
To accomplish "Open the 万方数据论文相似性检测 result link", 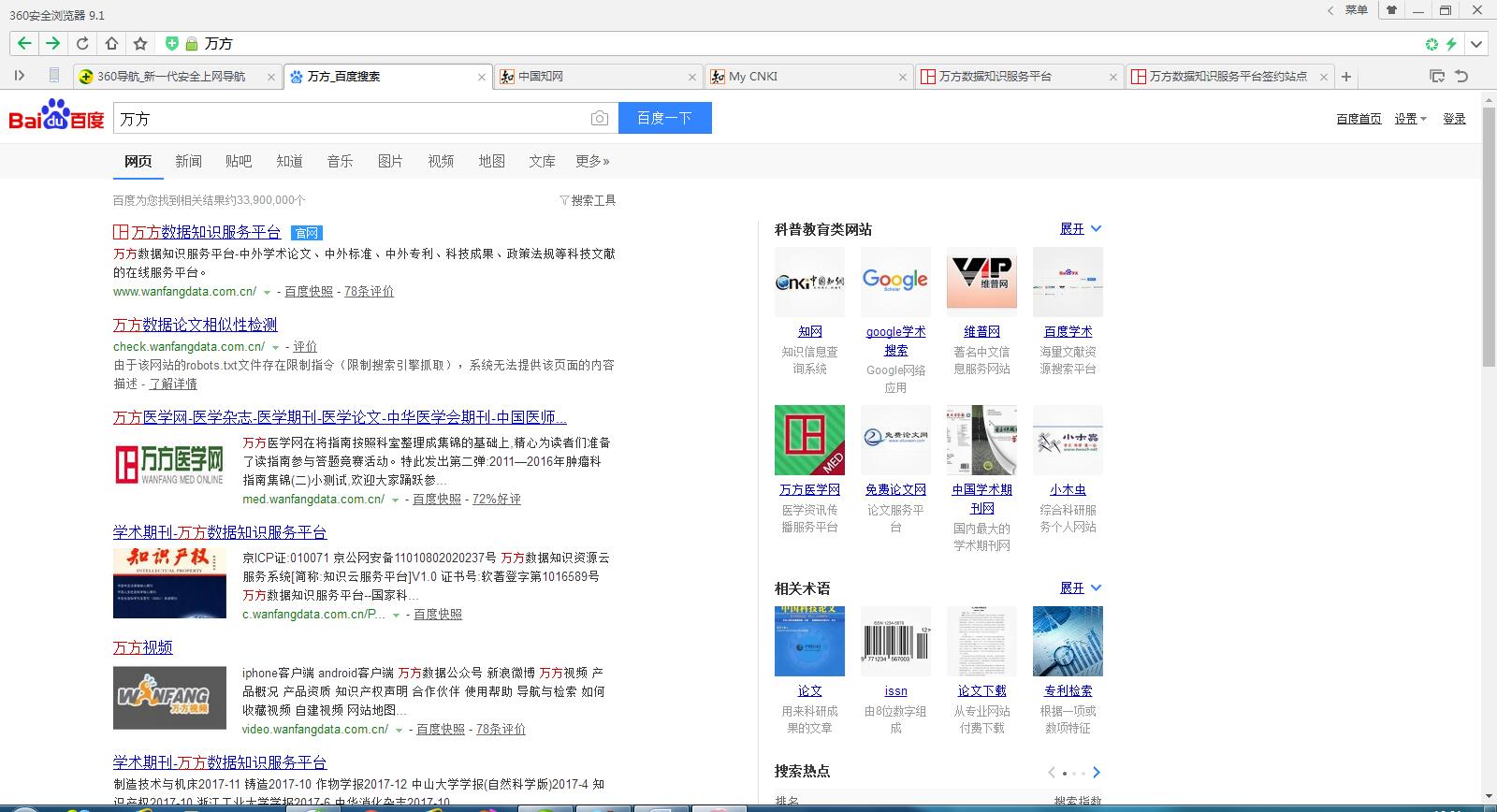I will (x=196, y=325).
